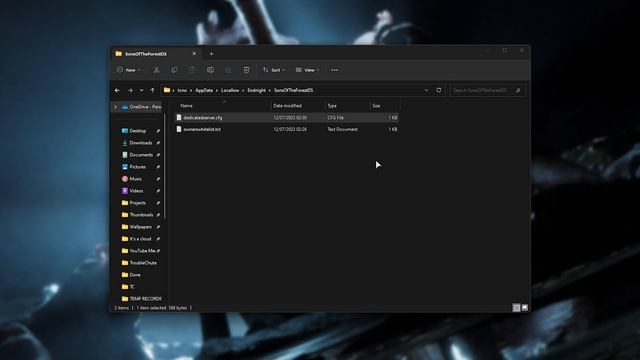The image size is (640, 360).
Task: Open TEMP RECORDINGS folder in sidebar
Action: pos(145,299)
